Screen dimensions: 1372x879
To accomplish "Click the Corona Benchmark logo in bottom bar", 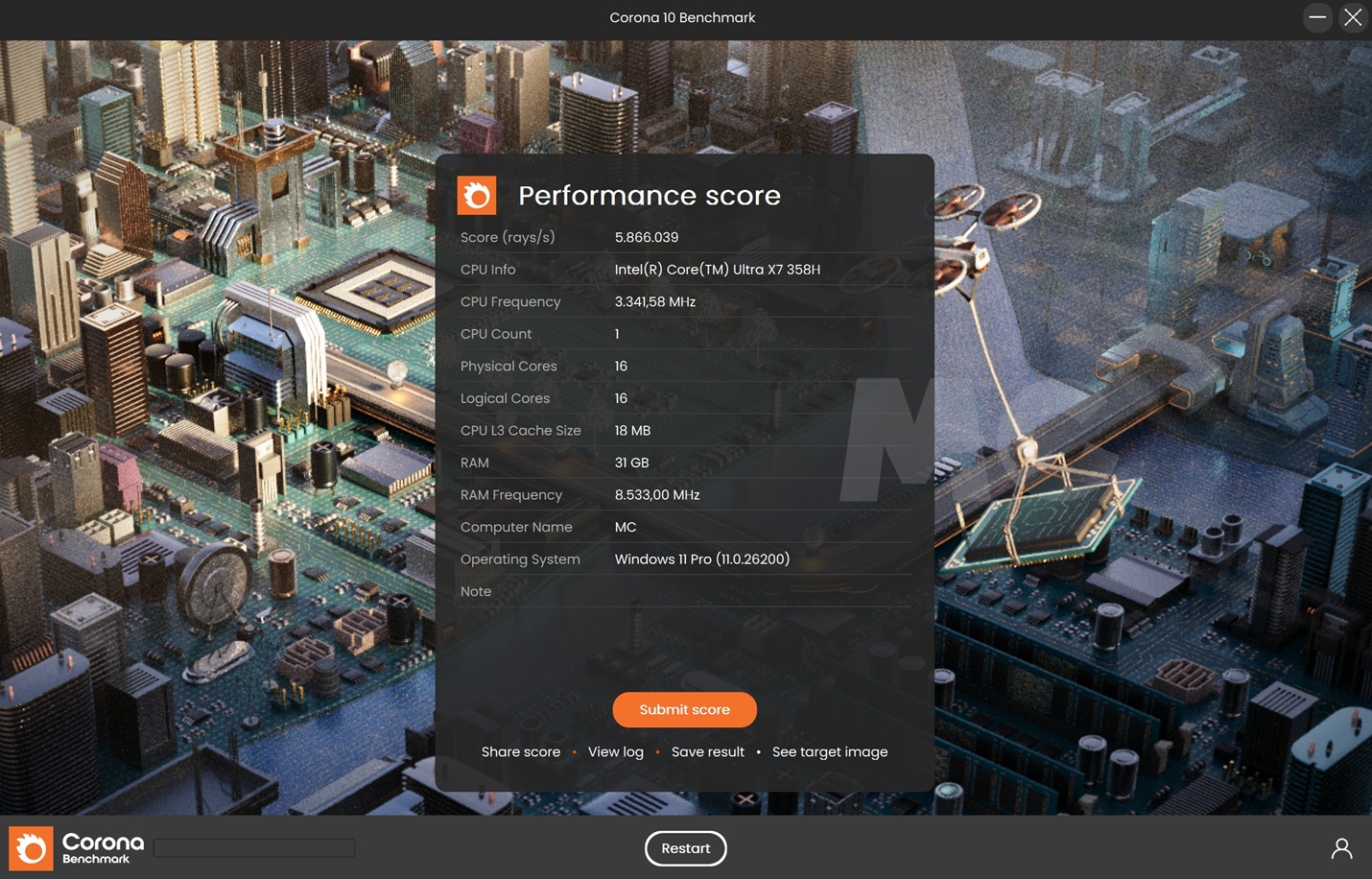I will click(x=77, y=848).
